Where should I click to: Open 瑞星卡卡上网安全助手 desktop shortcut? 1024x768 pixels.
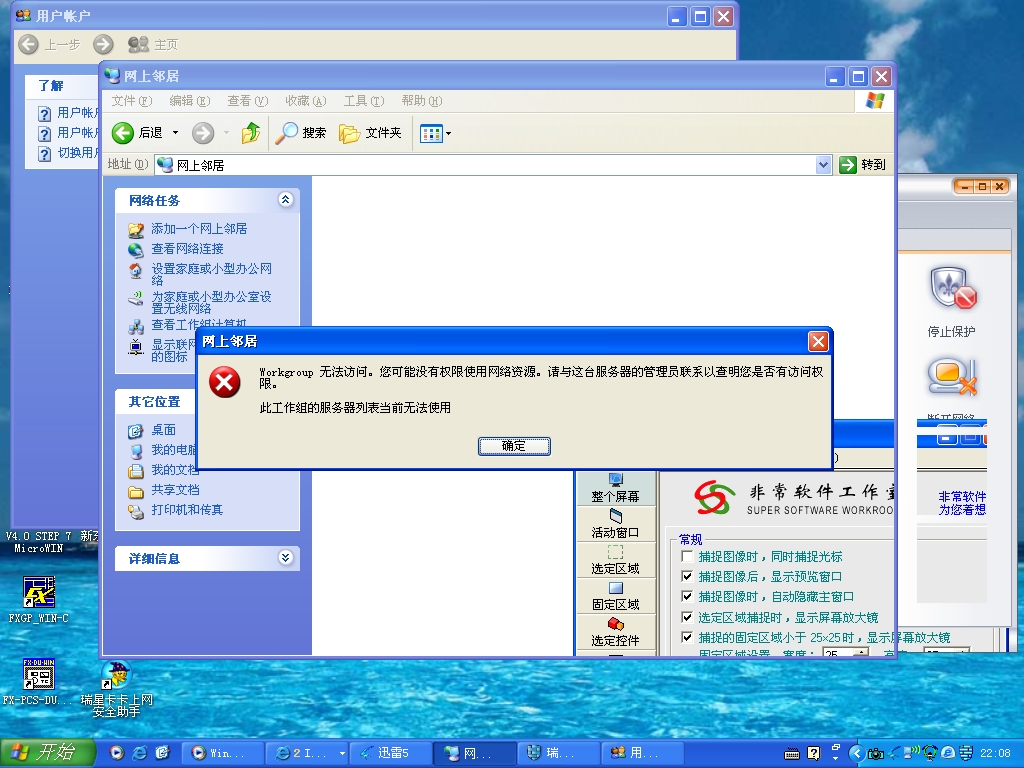point(116,688)
